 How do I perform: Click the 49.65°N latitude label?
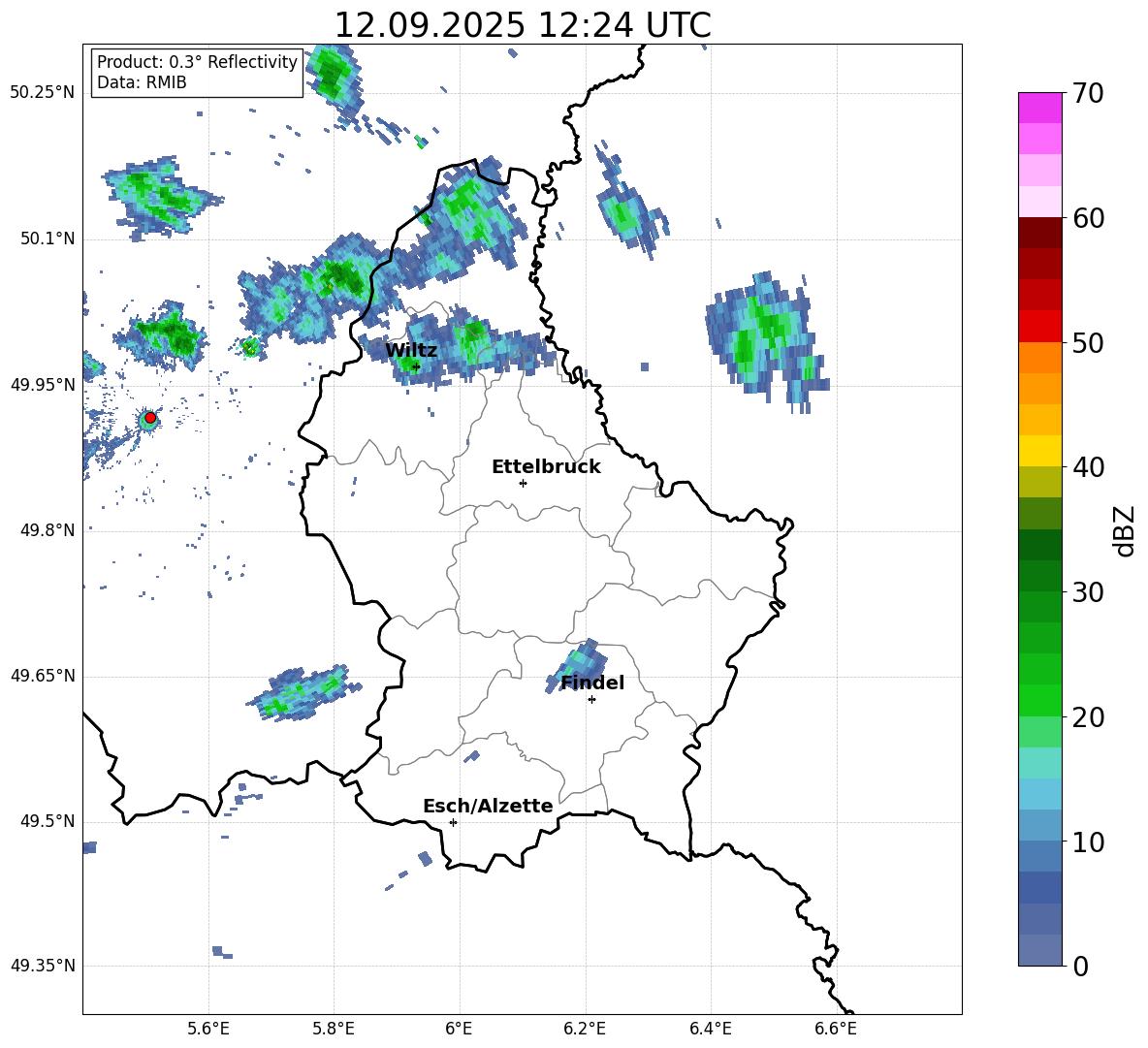(x=43, y=676)
